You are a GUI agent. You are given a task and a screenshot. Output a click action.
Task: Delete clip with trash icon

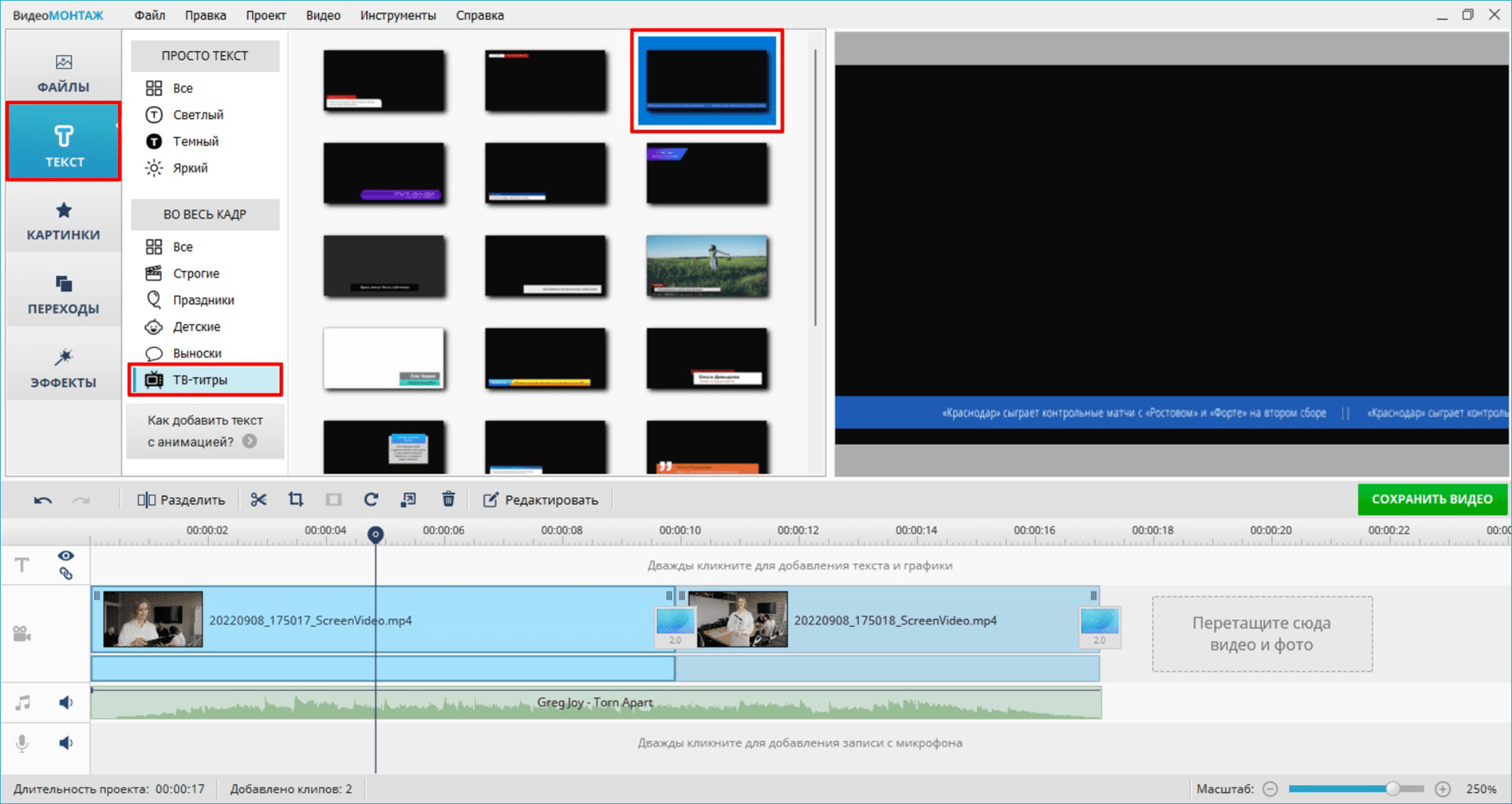[448, 500]
